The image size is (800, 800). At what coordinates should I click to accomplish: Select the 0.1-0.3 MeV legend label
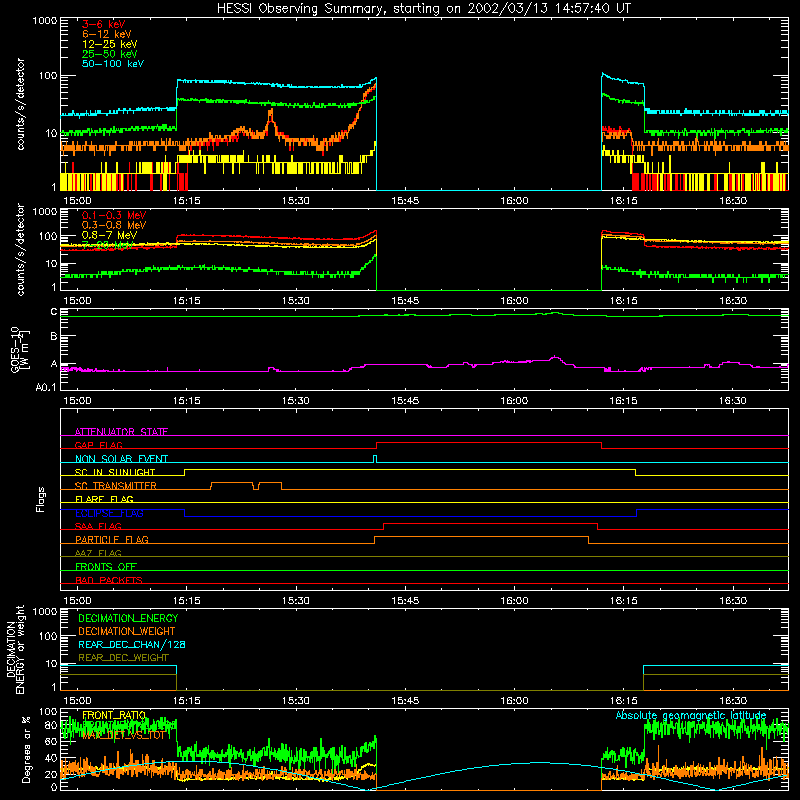click(114, 215)
